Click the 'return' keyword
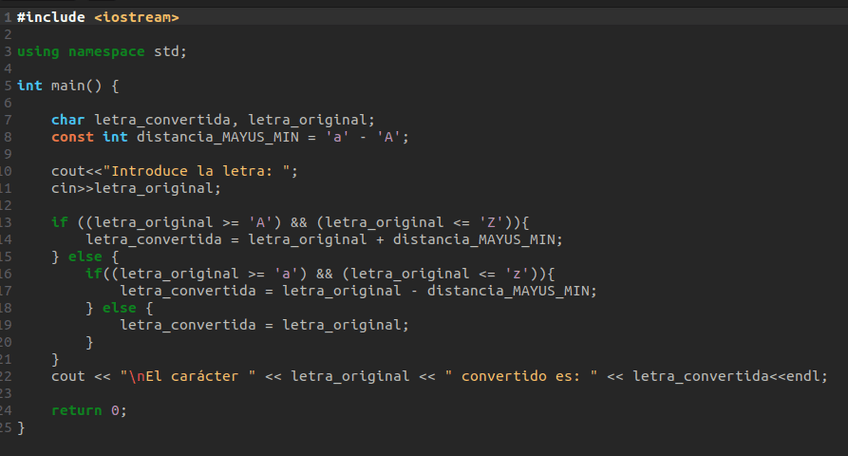848x456 pixels. (76, 410)
